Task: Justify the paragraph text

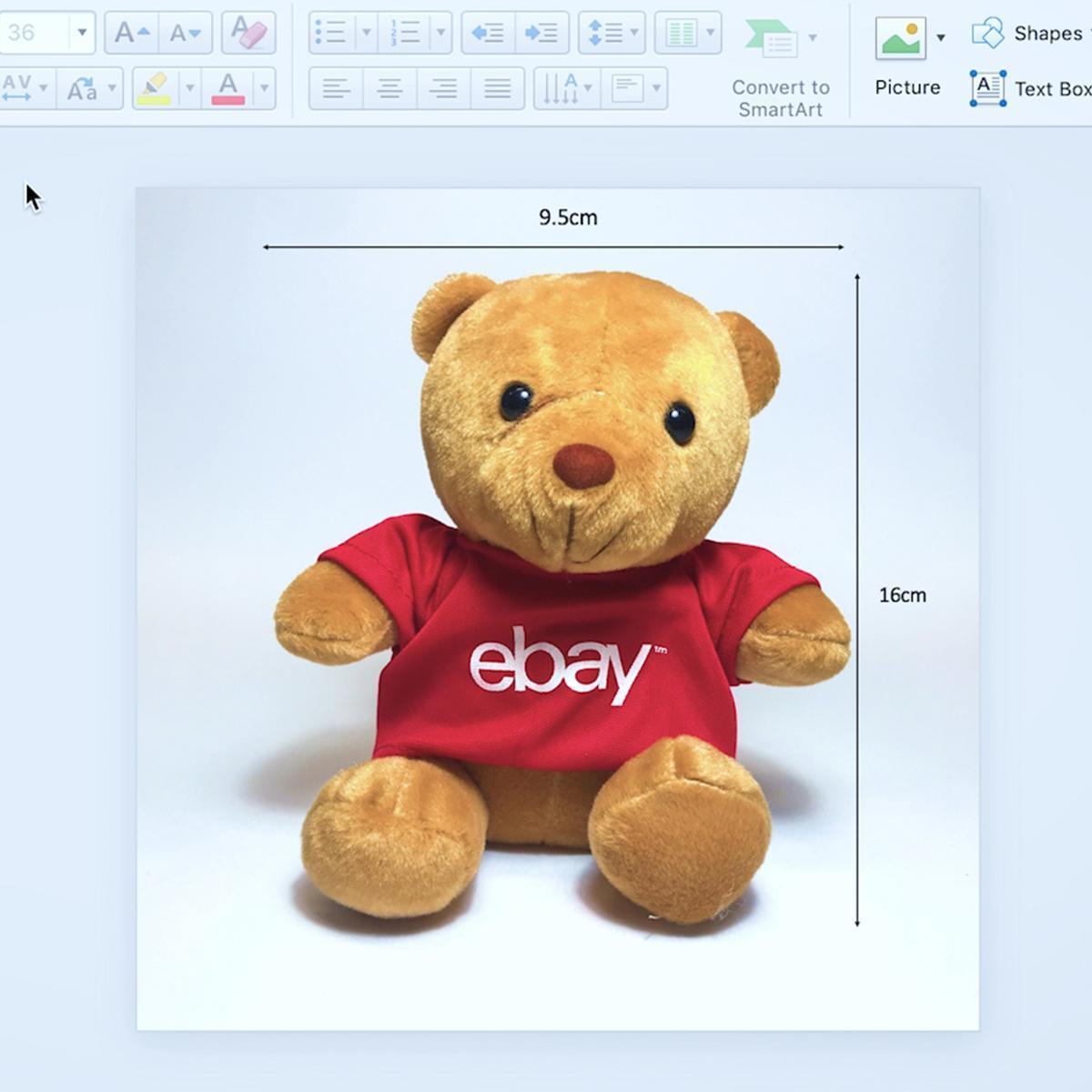Action: (498, 88)
